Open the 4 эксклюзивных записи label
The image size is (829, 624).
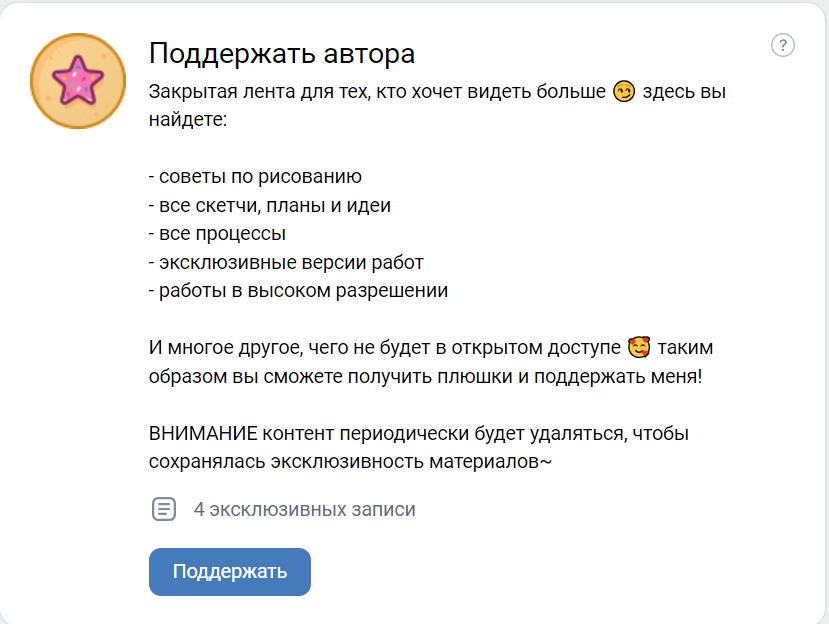pyautogui.click(x=305, y=509)
